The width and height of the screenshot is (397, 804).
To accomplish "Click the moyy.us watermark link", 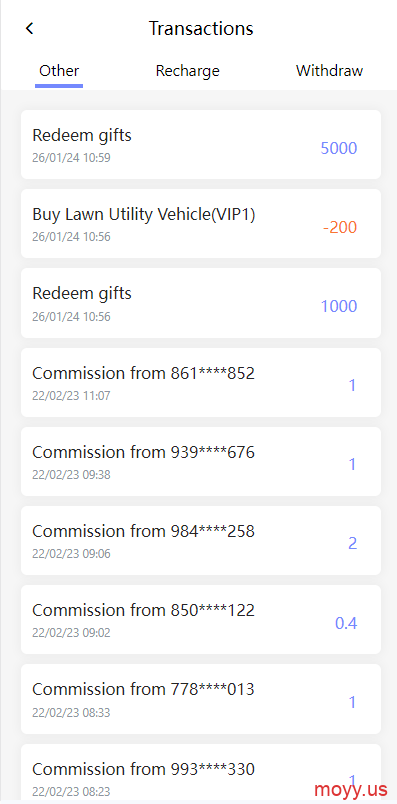I will (x=351, y=790).
